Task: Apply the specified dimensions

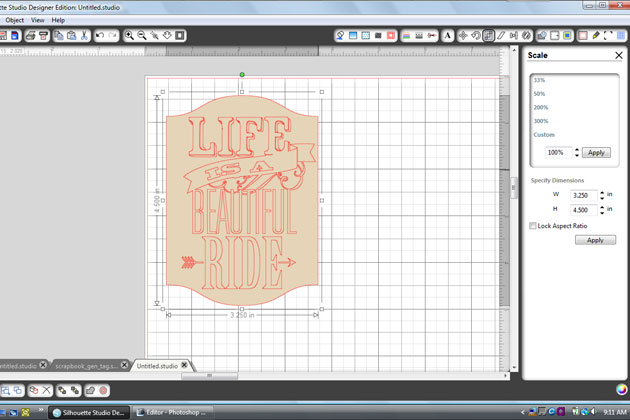Action: click(x=595, y=240)
